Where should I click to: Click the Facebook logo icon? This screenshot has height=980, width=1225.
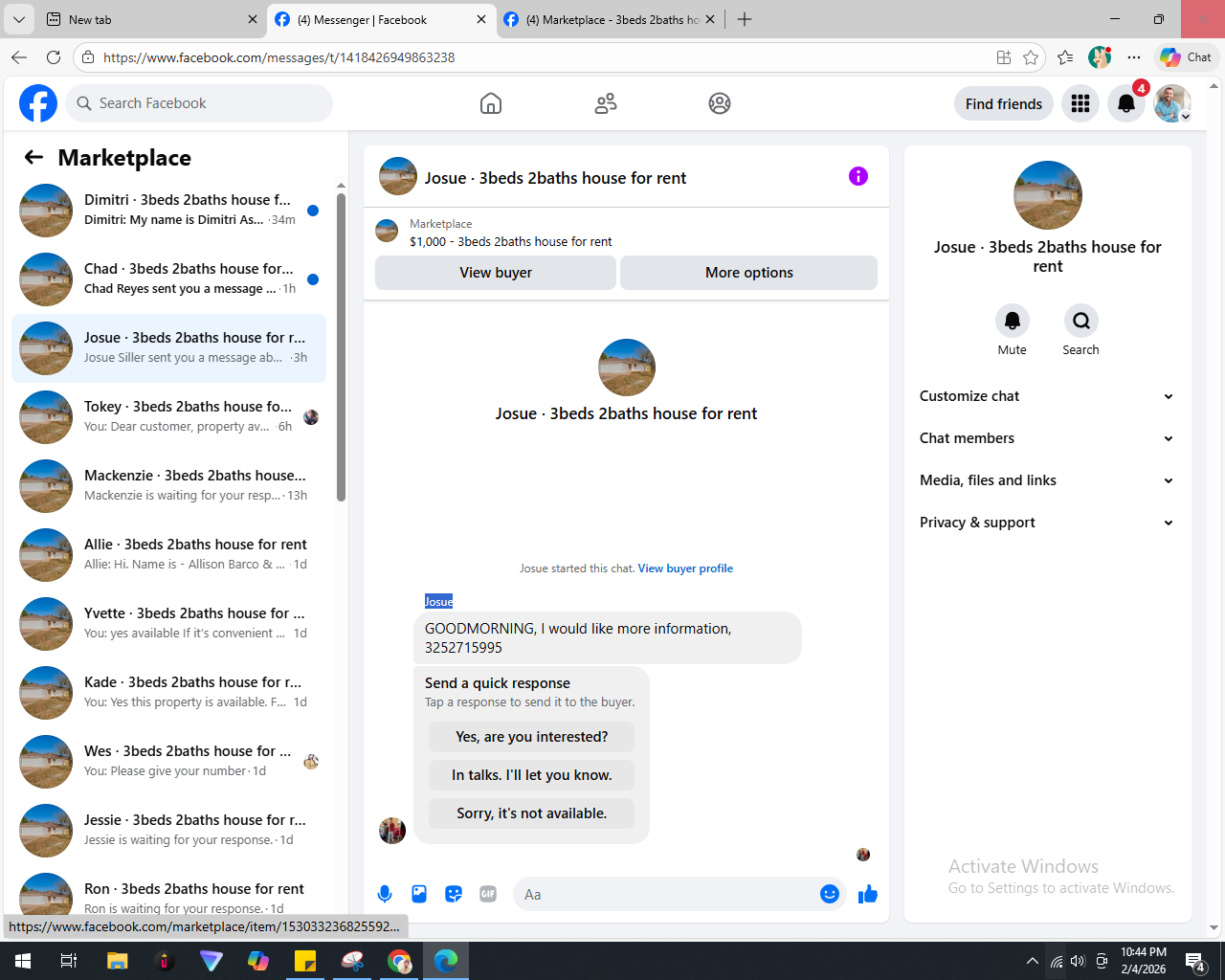point(38,103)
